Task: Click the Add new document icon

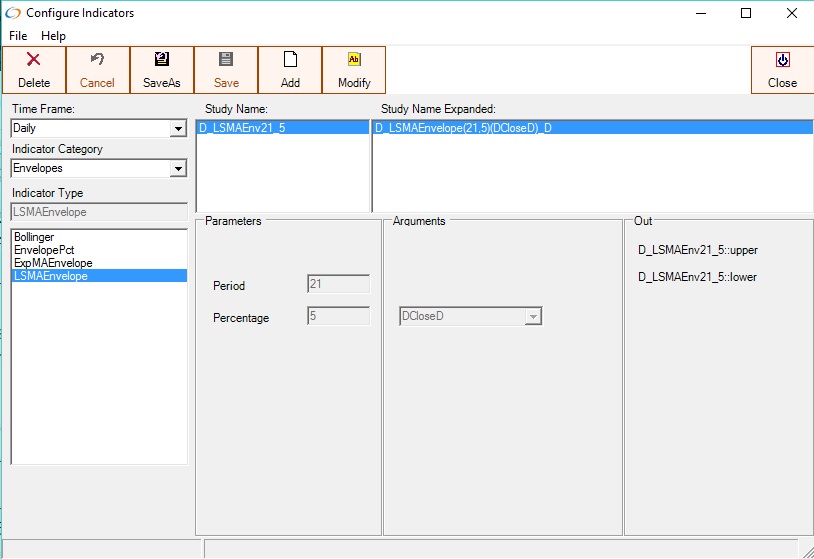Action: 290,60
